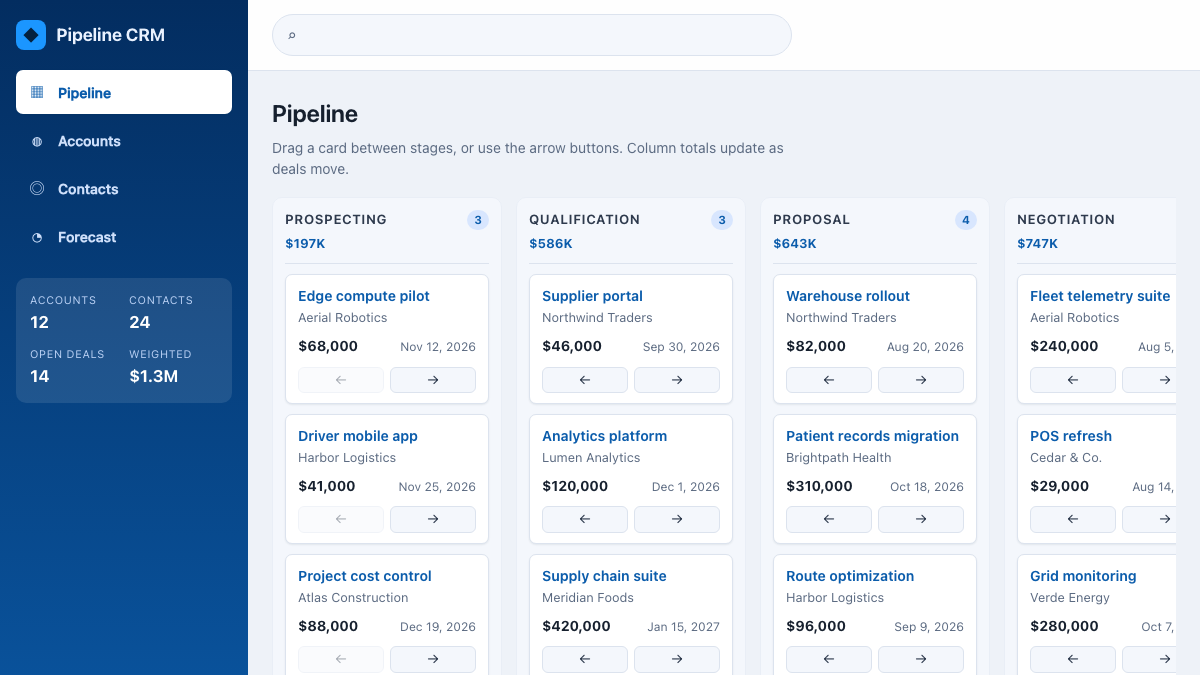Open the Patient records migration deal
This screenshot has height=675, width=1200.
872,436
